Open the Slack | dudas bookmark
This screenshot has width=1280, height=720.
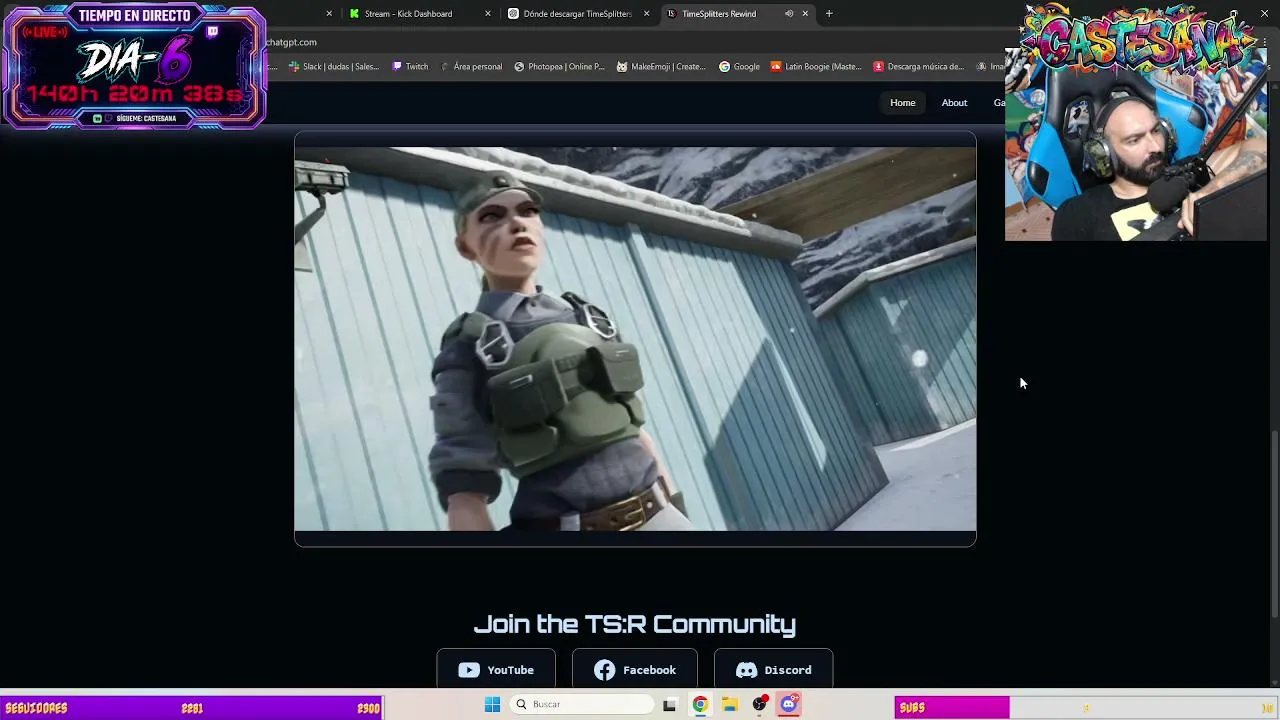point(334,67)
